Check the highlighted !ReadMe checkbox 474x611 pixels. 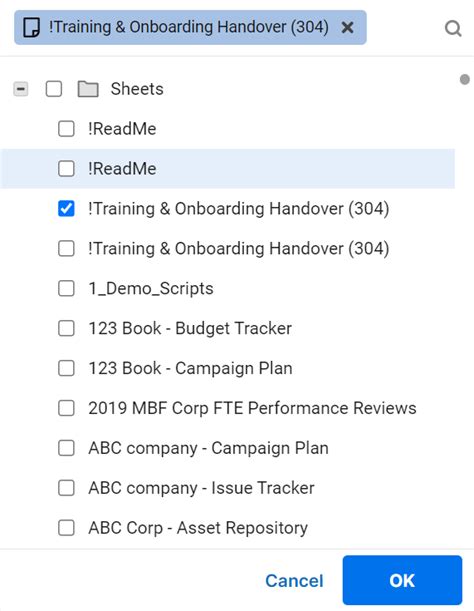[66, 169]
